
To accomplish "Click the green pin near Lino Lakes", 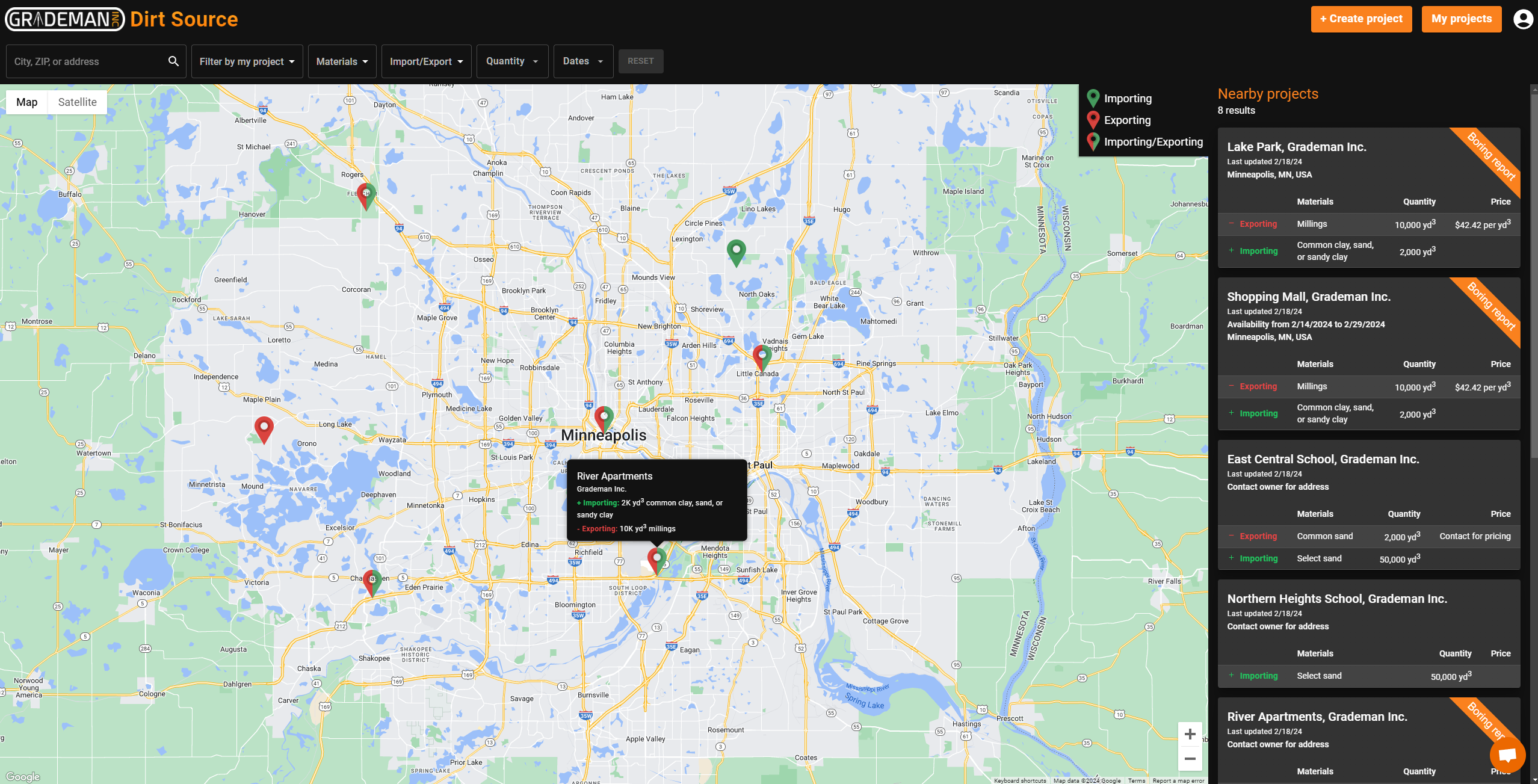I will pos(736,253).
